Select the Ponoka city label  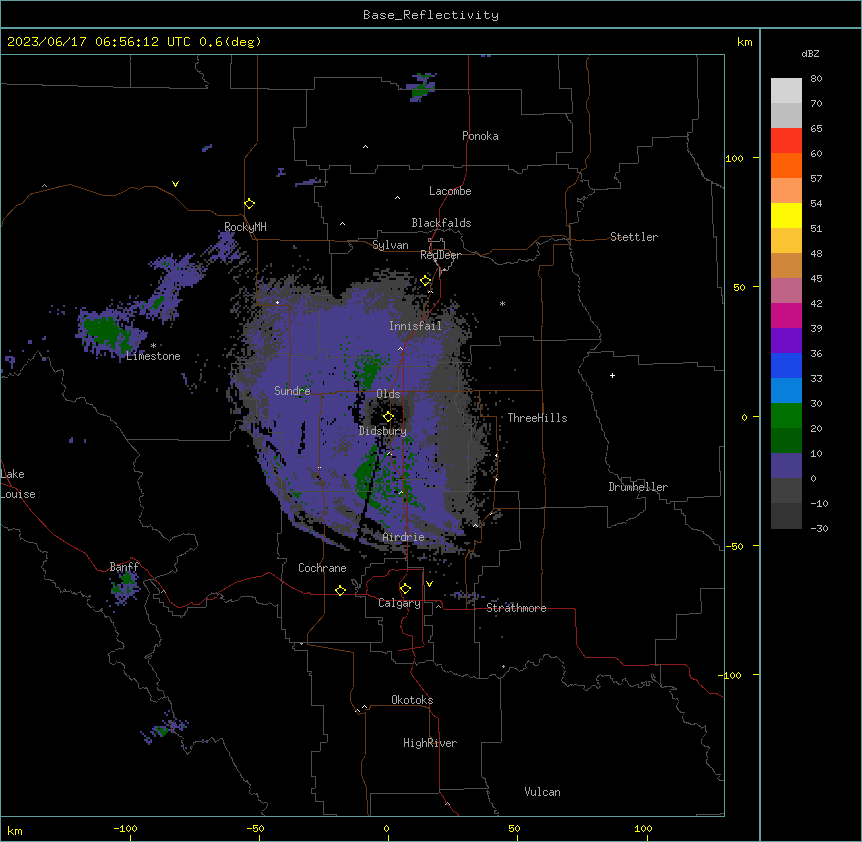(480, 136)
